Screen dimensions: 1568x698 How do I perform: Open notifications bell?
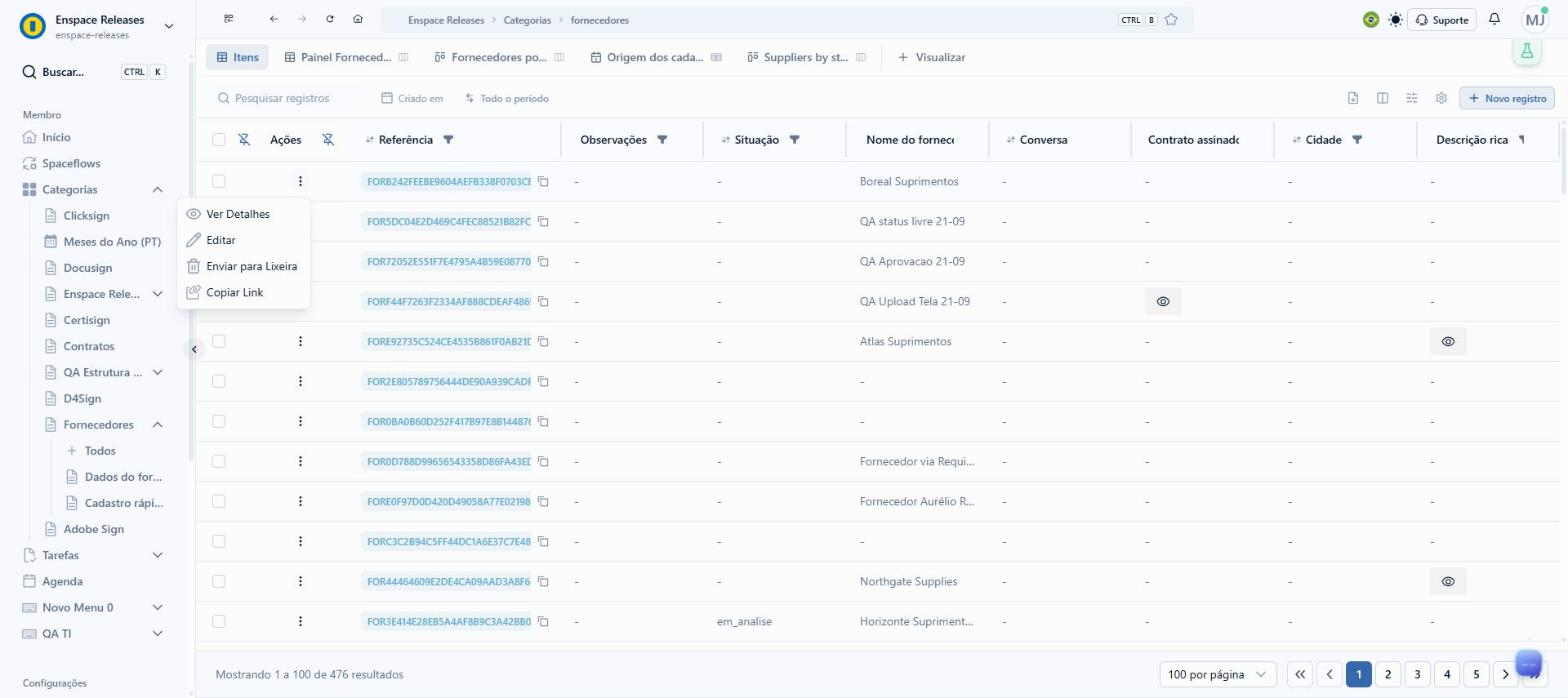click(x=1494, y=19)
